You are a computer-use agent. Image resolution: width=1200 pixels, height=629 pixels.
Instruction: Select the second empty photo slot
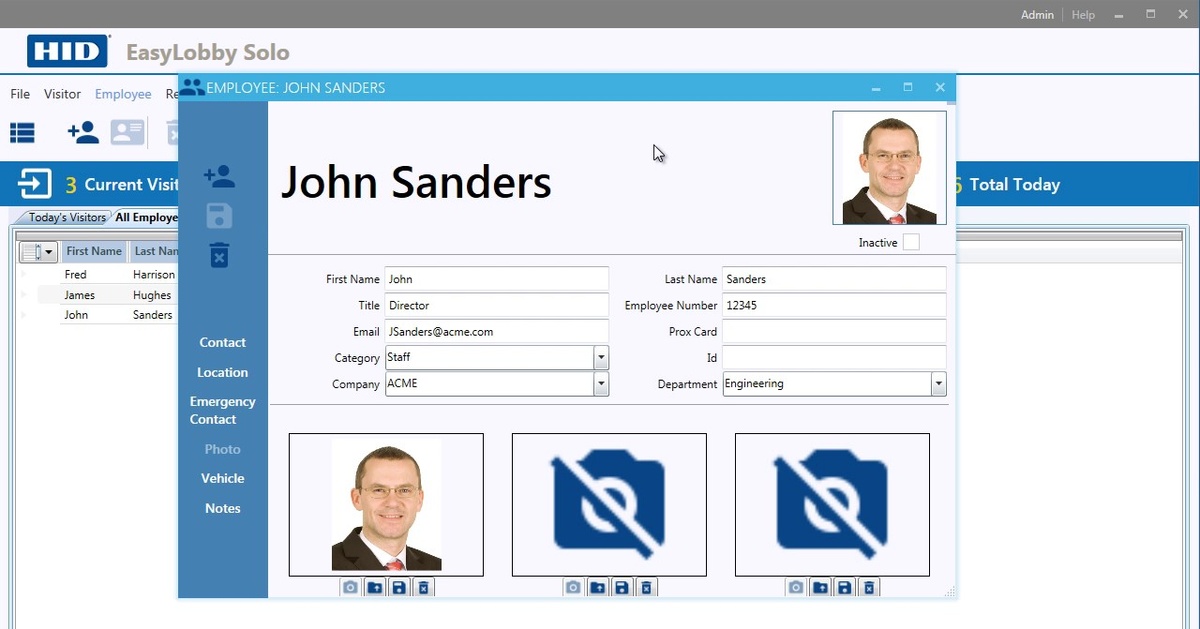(609, 505)
